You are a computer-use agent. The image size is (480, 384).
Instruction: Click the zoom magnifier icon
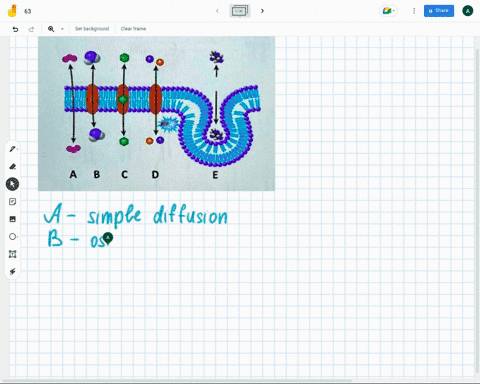51,29
